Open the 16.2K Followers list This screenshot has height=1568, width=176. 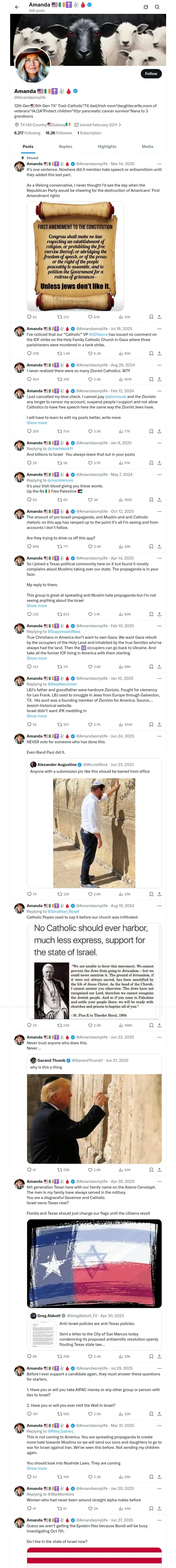point(59,133)
